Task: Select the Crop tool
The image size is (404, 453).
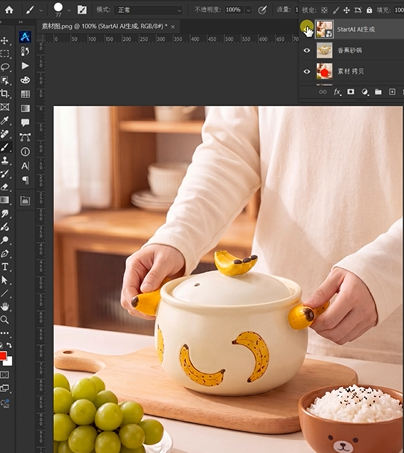Action: 5,94
